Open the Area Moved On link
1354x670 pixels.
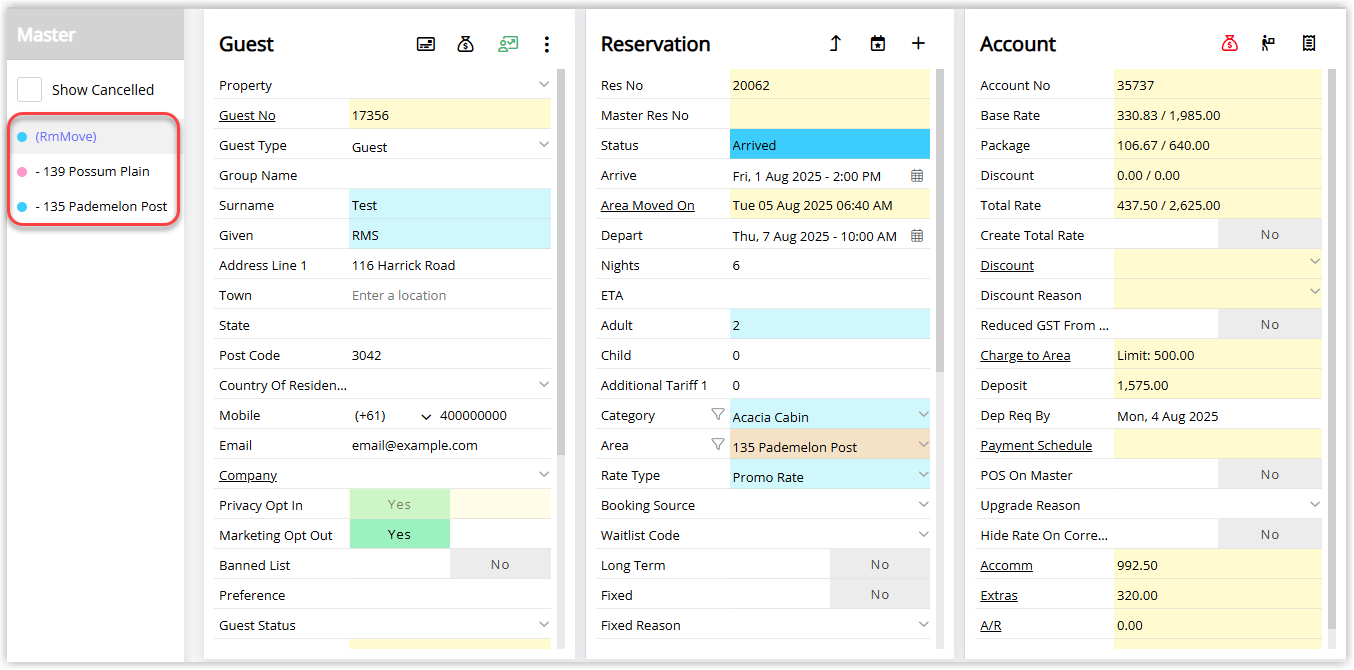(x=647, y=205)
